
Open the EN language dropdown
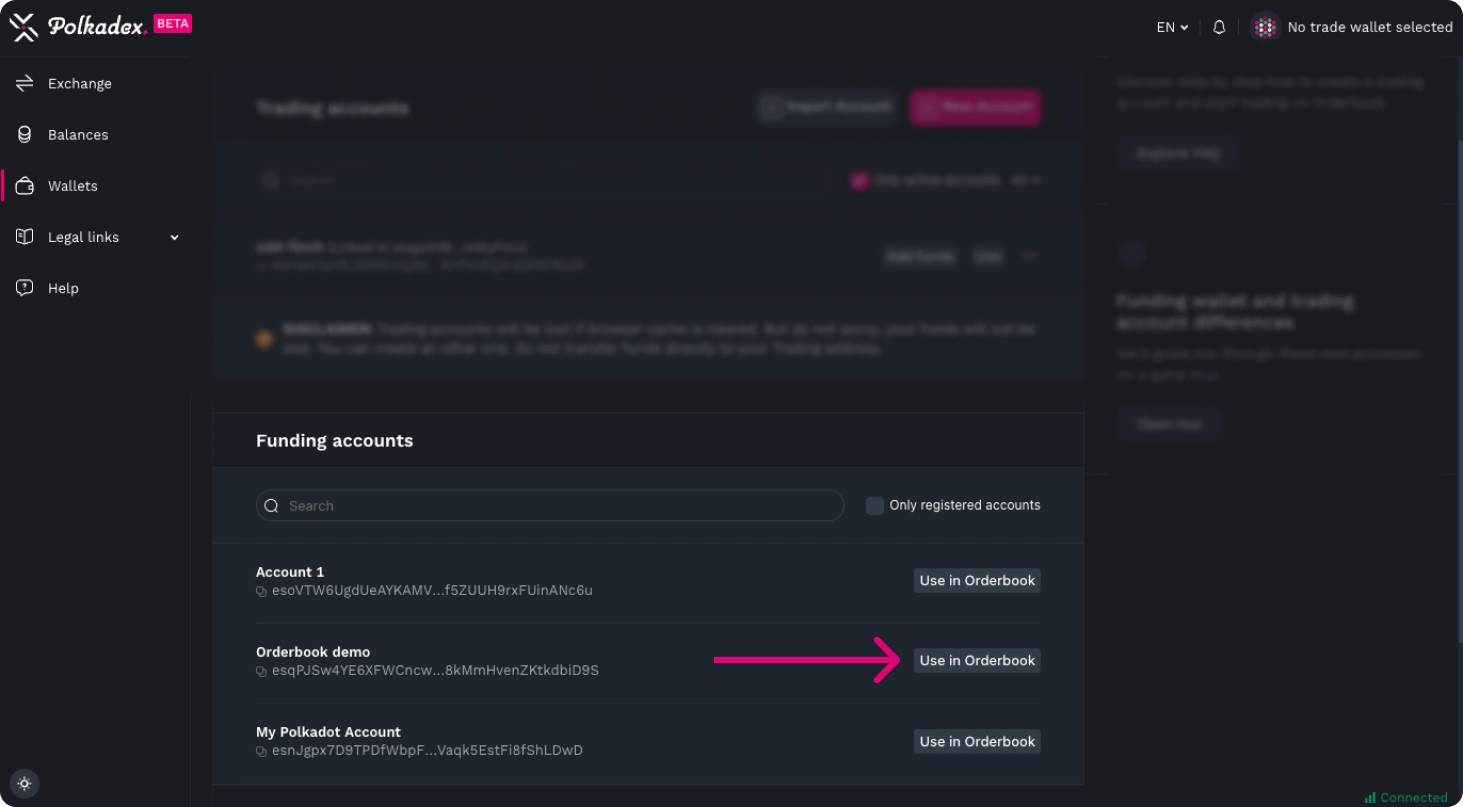[1171, 28]
